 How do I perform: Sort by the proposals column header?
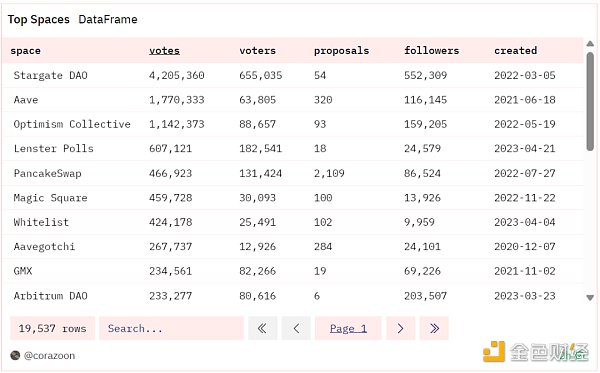[x=341, y=50]
